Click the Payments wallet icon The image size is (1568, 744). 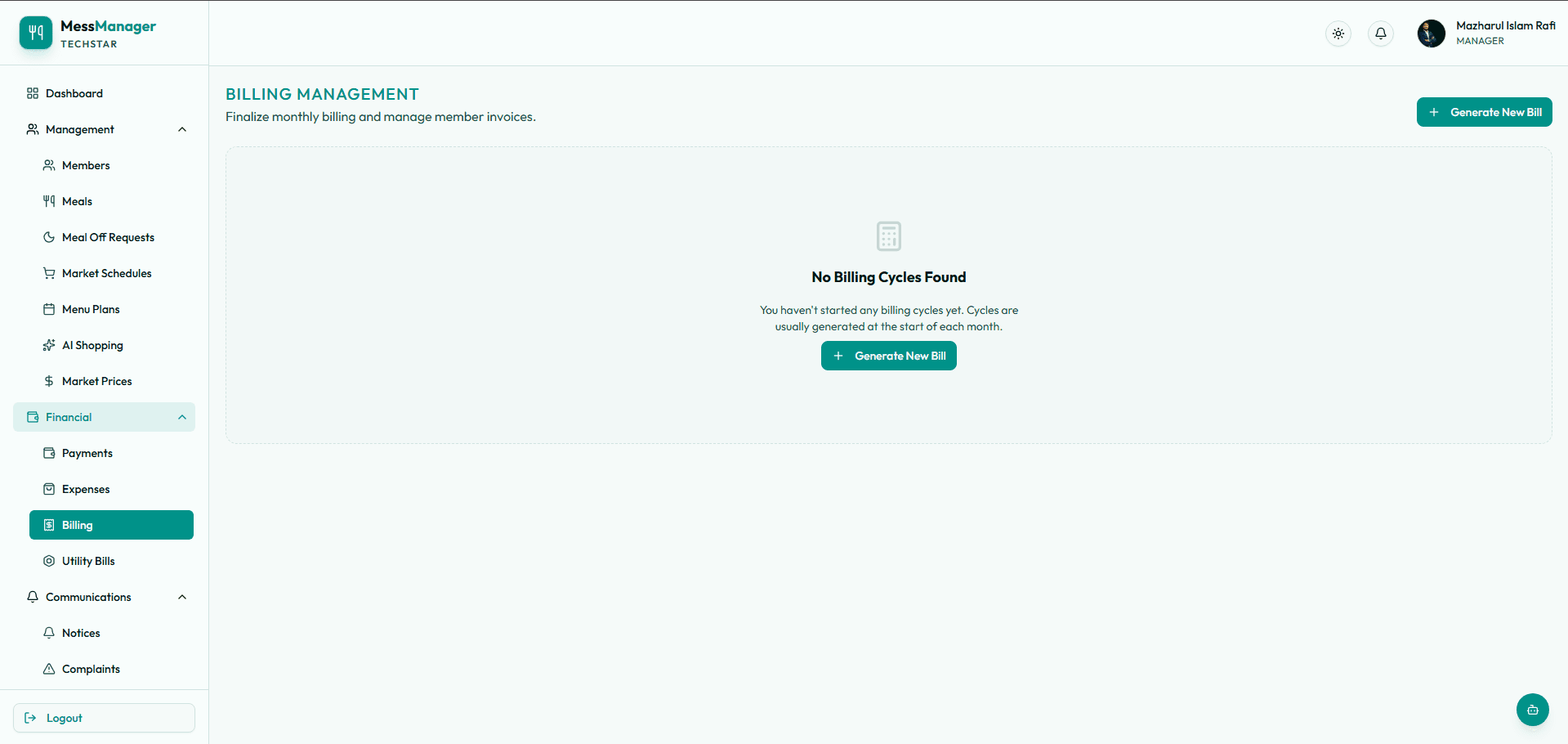tap(49, 453)
